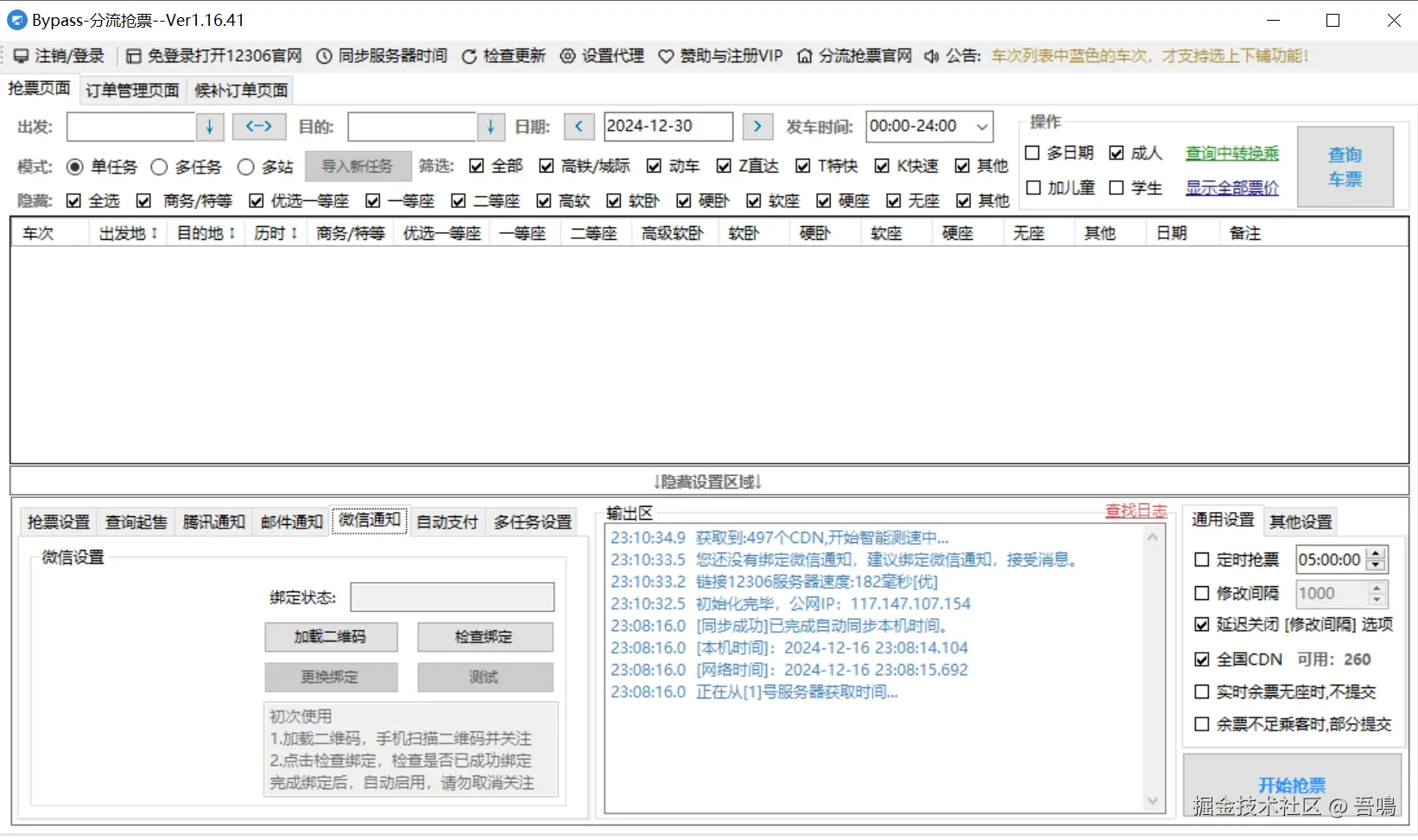Toggle 商务/特等 hide checkbox

click(143, 201)
